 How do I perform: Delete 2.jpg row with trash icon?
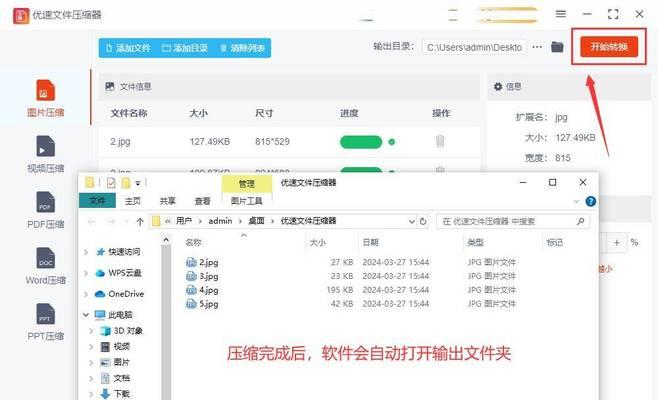point(440,141)
